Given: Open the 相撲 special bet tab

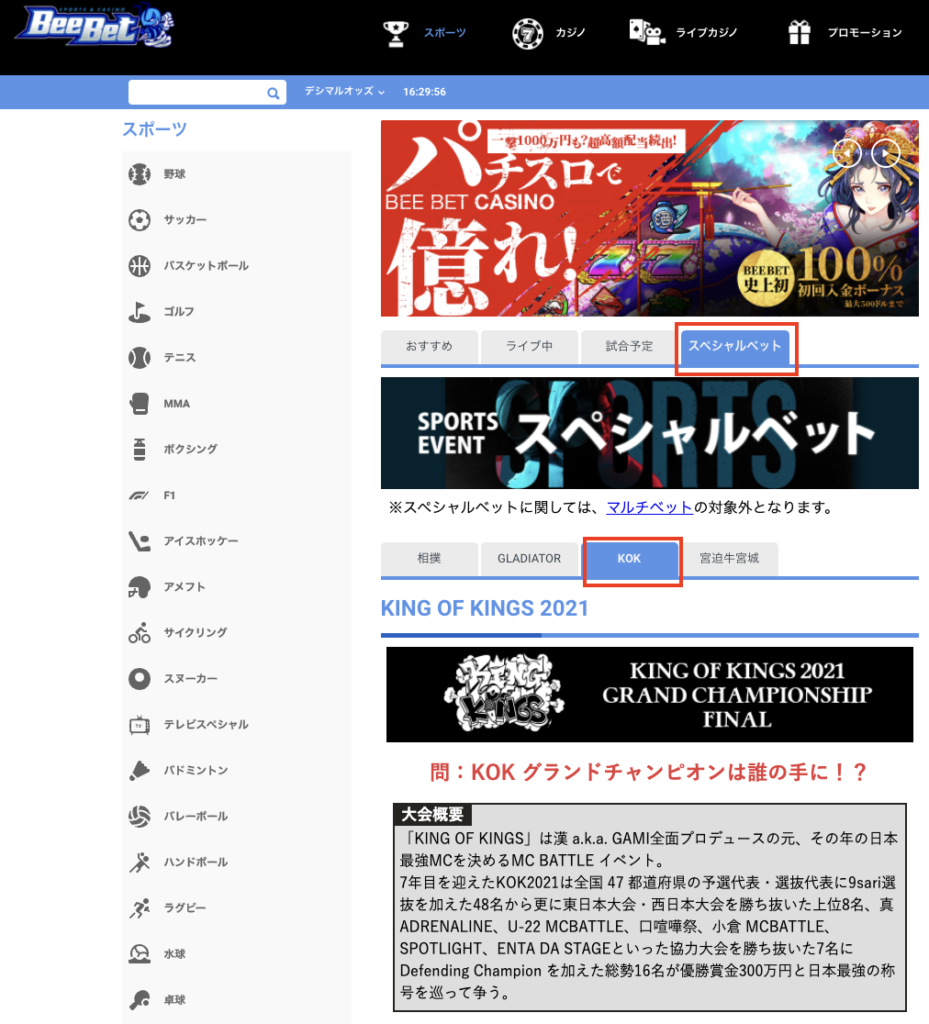Looking at the screenshot, I should pyautogui.click(x=429, y=558).
